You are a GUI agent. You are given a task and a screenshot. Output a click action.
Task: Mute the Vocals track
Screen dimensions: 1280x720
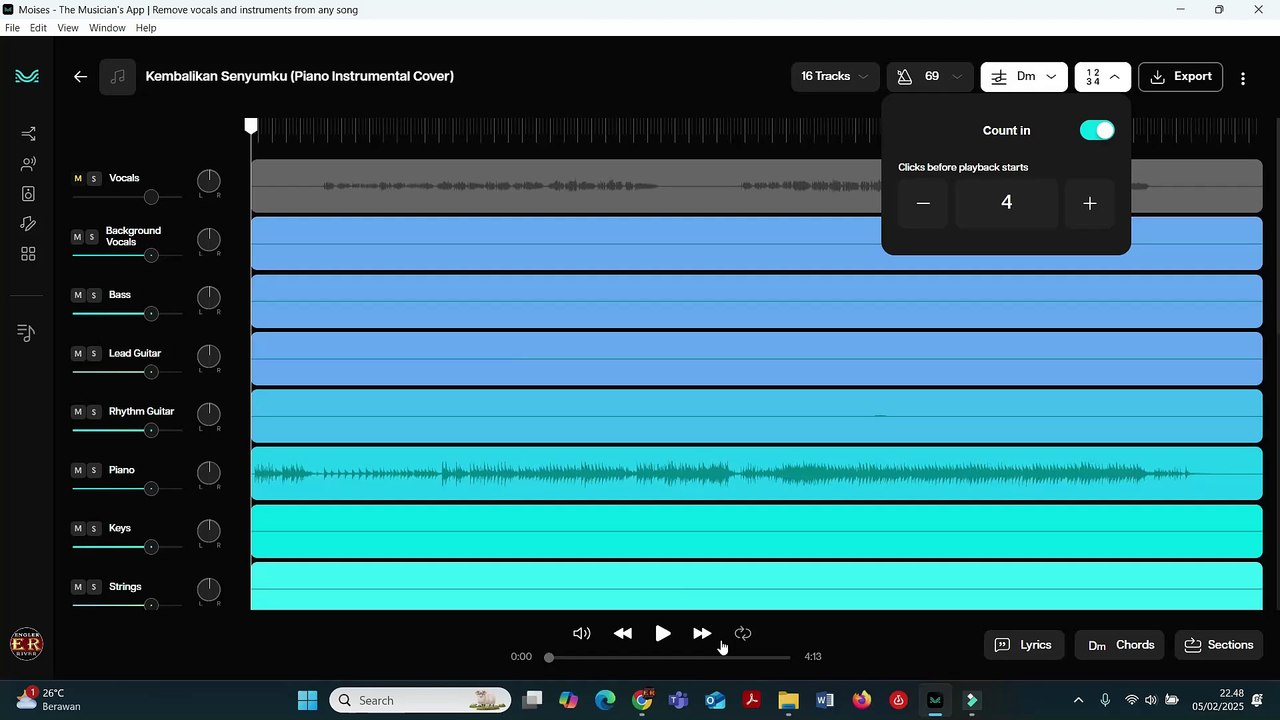point(78,179)
